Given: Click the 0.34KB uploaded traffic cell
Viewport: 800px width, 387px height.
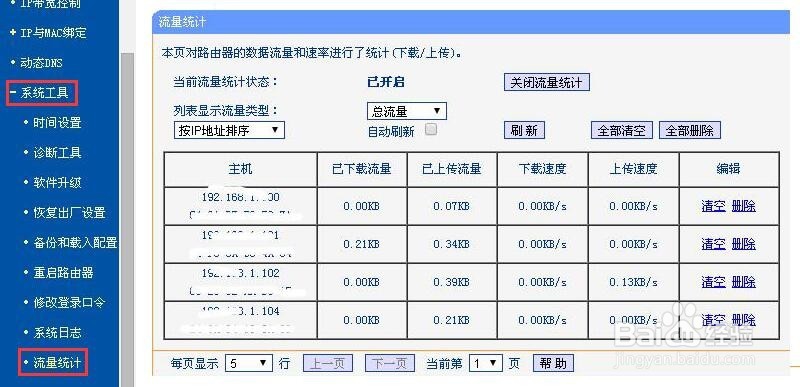Looking at the screenshot, I should pos(452,244).
